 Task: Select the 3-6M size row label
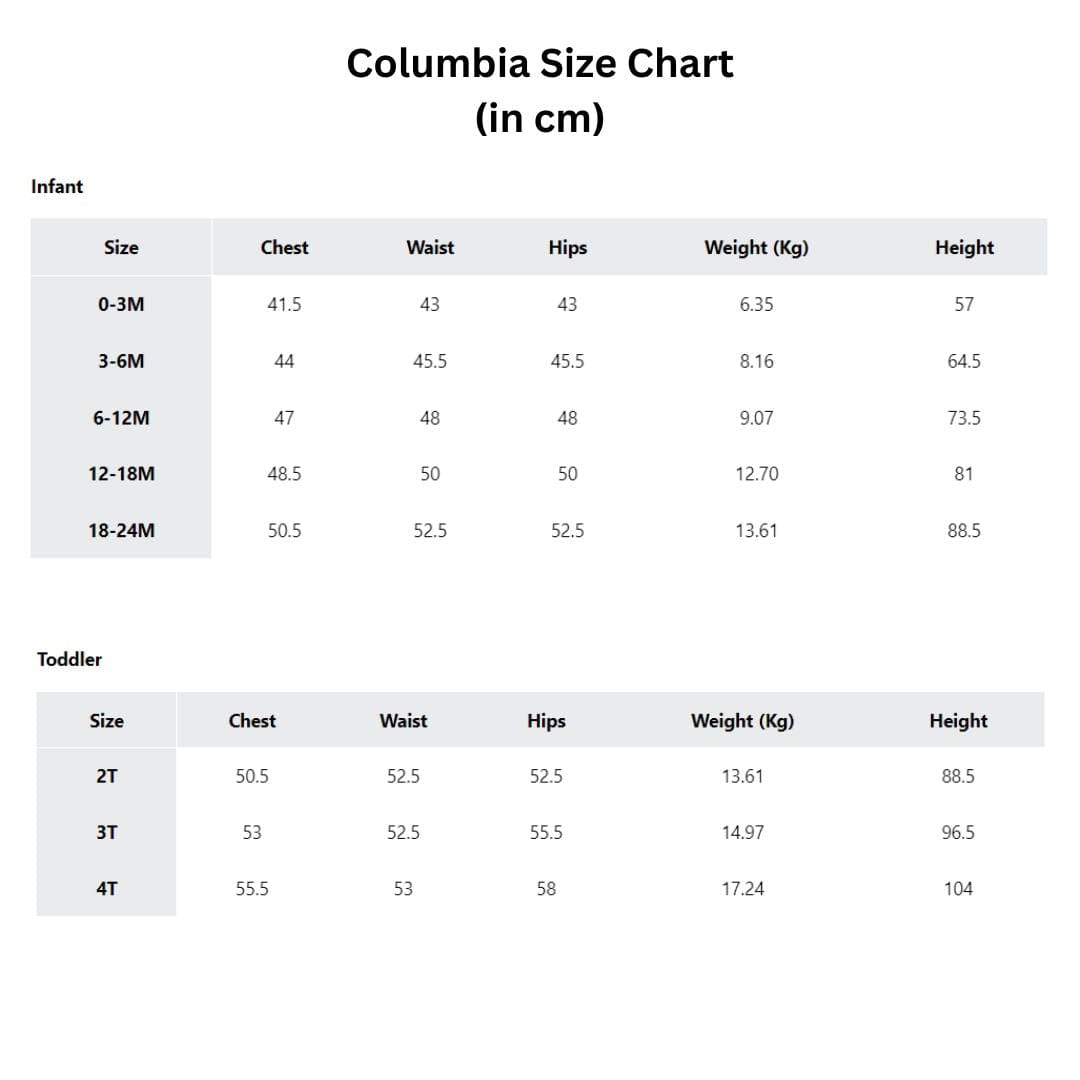pos(121,361)
